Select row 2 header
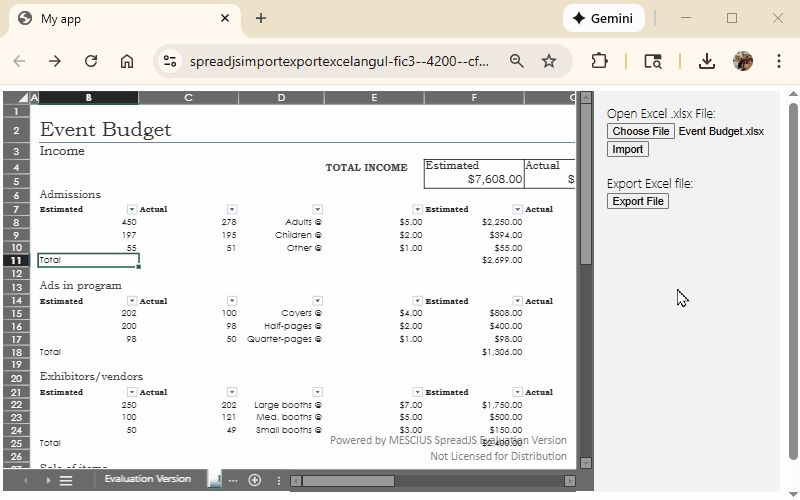The width and height of the screenshot is (800, 500). point(16,131)
